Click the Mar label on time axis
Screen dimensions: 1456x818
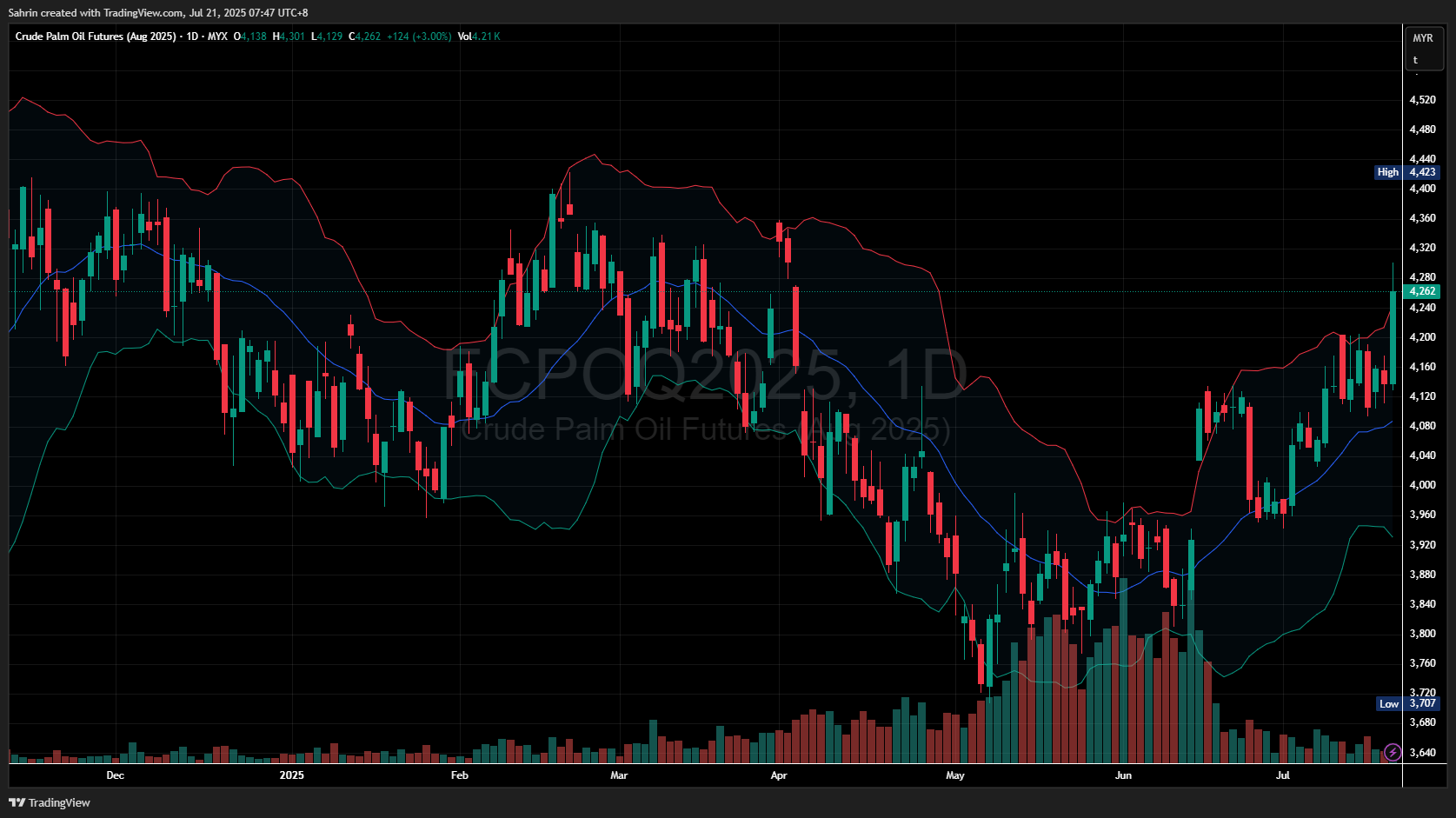click(619, 775)
